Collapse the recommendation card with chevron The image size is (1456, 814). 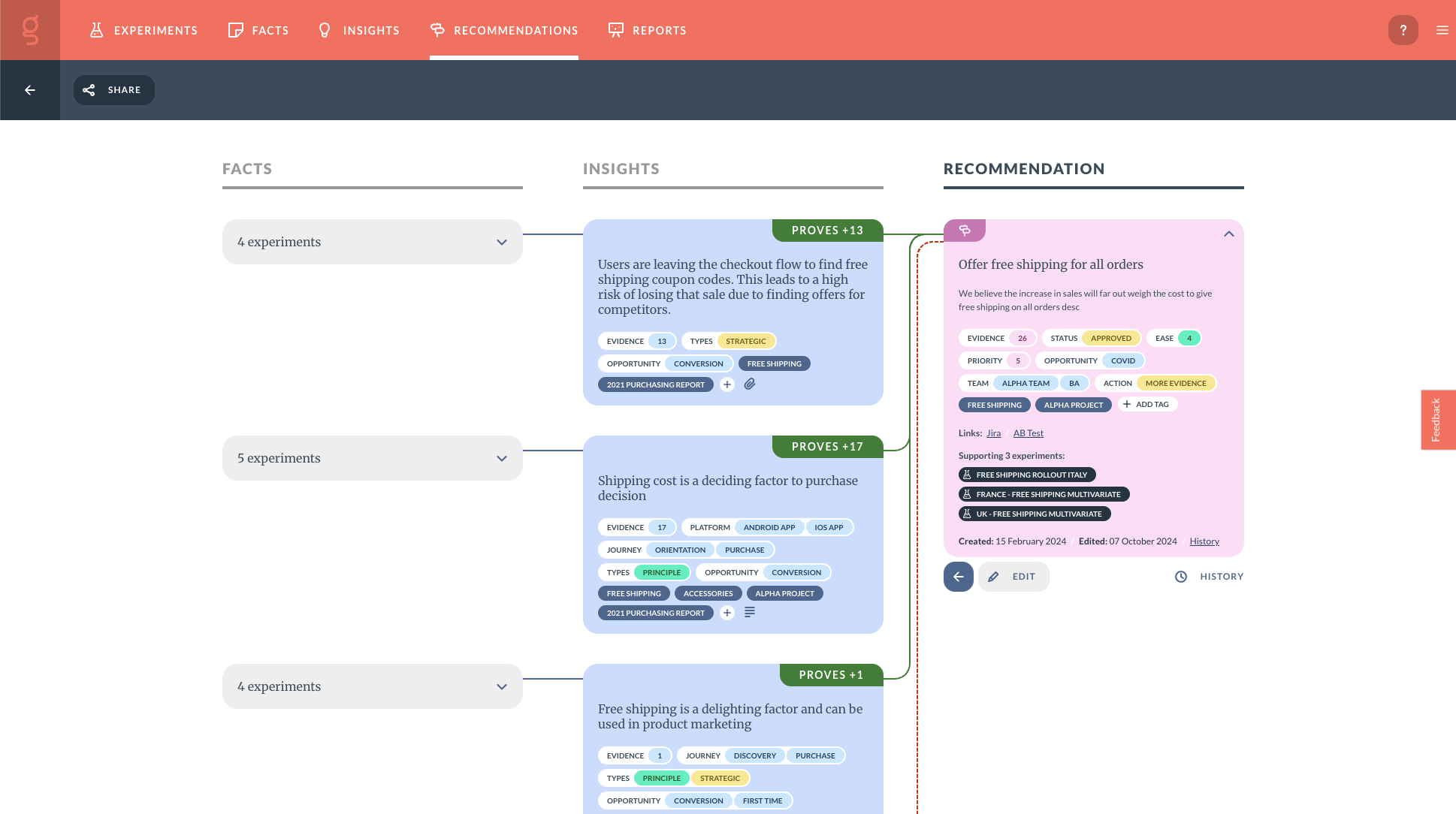[1228, 234]
